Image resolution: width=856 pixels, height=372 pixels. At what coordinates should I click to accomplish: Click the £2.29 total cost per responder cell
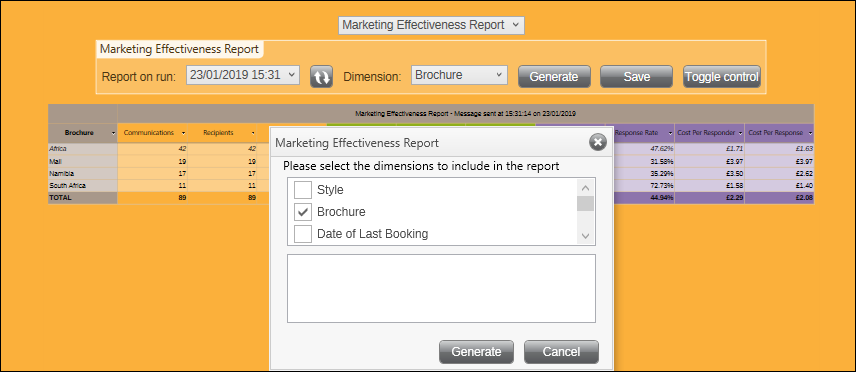pyautogui.click(x=710, y=198)
